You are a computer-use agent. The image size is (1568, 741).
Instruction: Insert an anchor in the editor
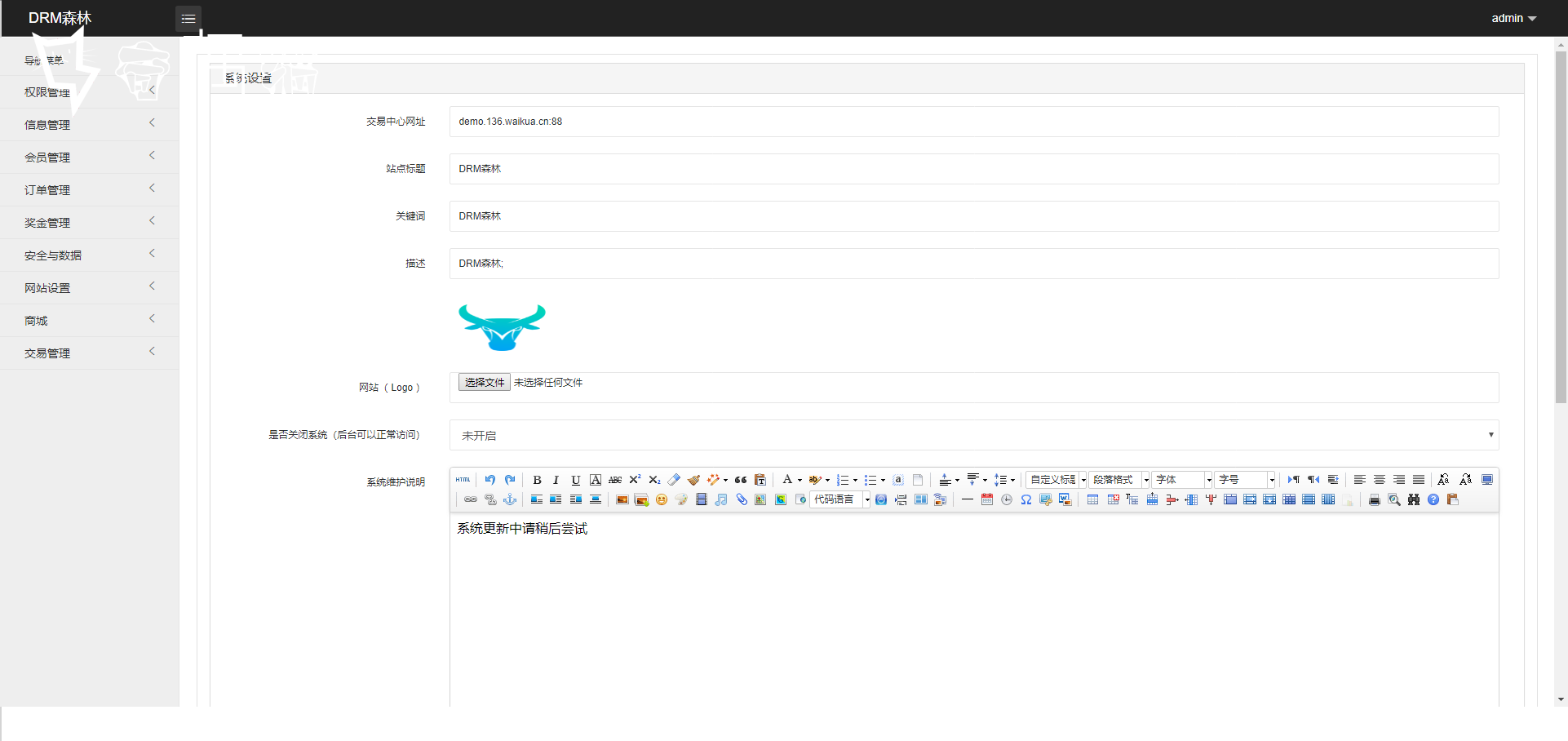[x=510, y=499]
